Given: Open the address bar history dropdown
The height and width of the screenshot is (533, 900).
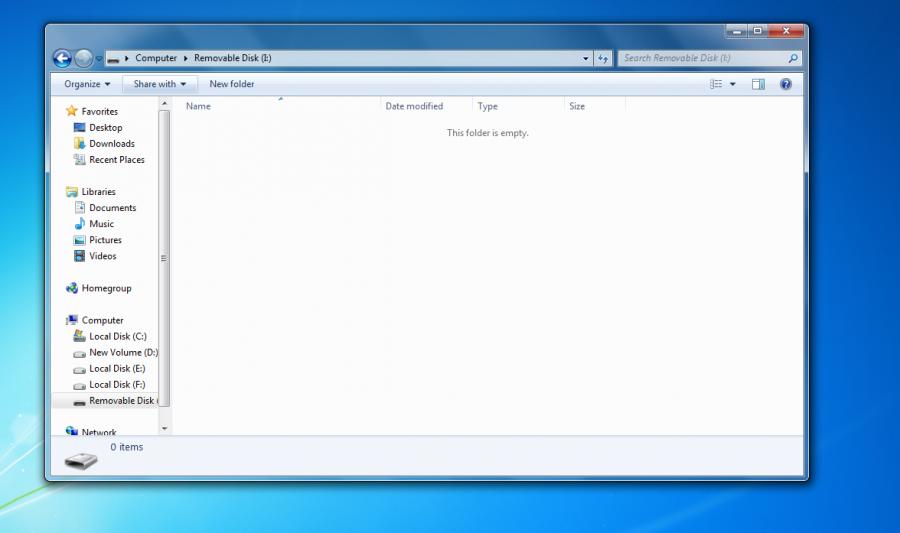Looking at the screenshot, I should pos(585,58).
